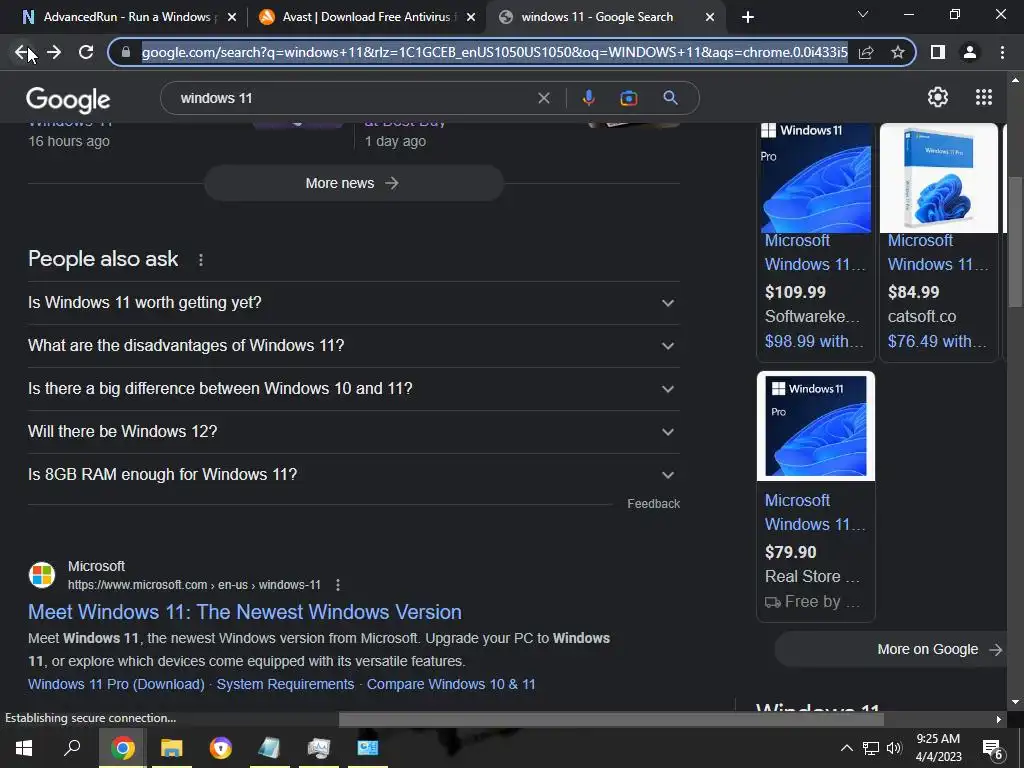Open taskbar search magnifier

[72, 748]
